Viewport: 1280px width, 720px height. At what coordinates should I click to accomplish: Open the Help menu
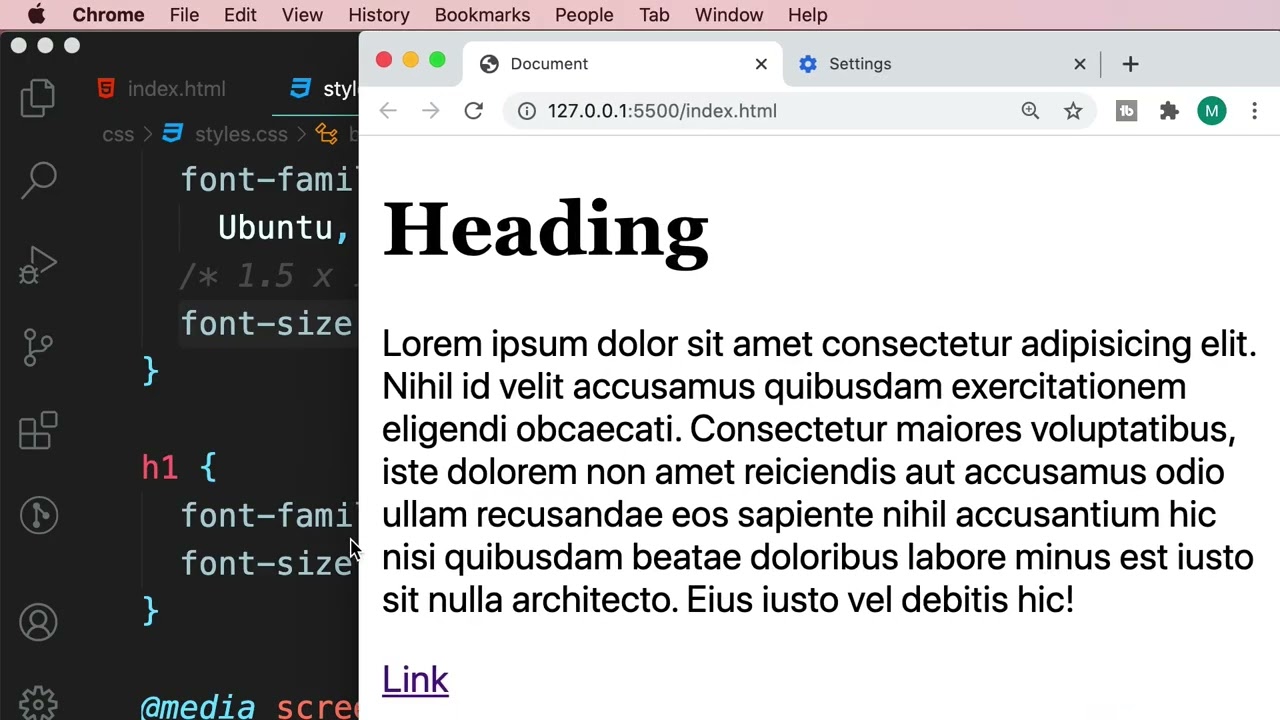[x=807, y=15]
